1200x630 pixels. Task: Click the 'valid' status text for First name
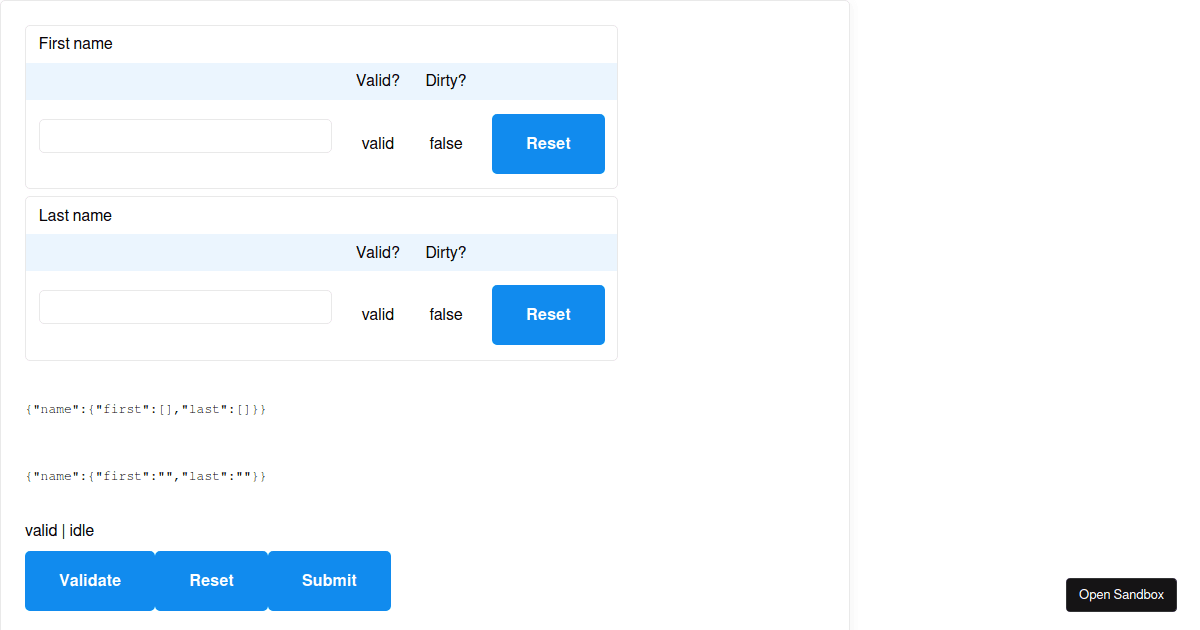378,143
